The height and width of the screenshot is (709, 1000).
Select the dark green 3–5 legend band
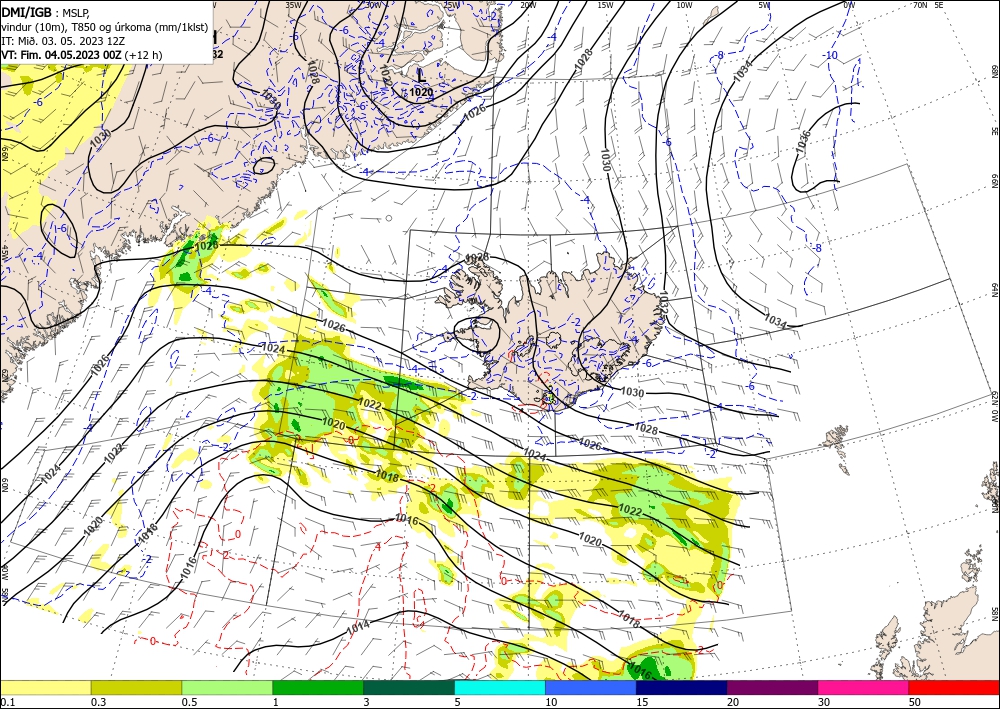pyautogui.click(x=409, y=687)
